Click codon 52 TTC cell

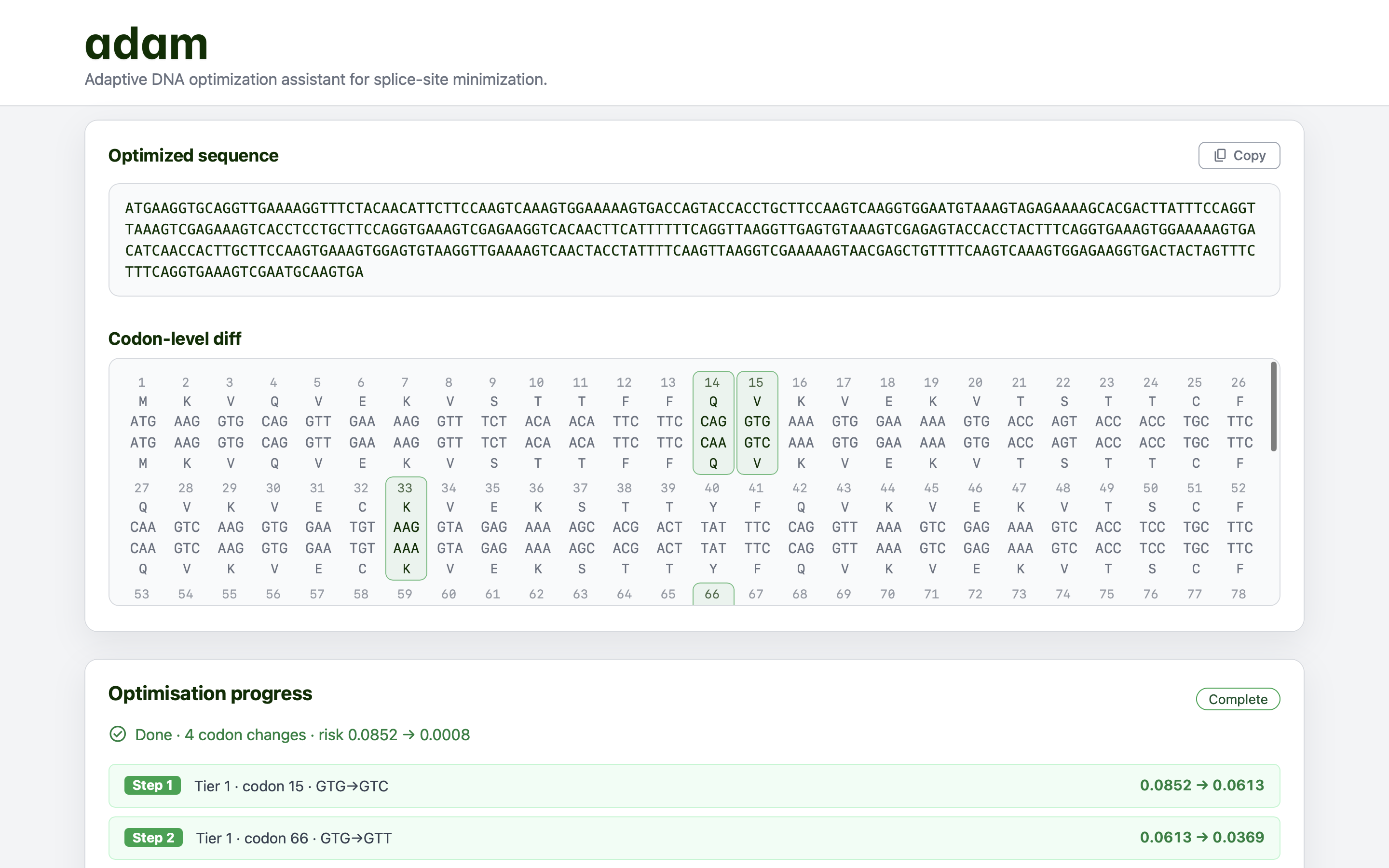[1240, 528]
